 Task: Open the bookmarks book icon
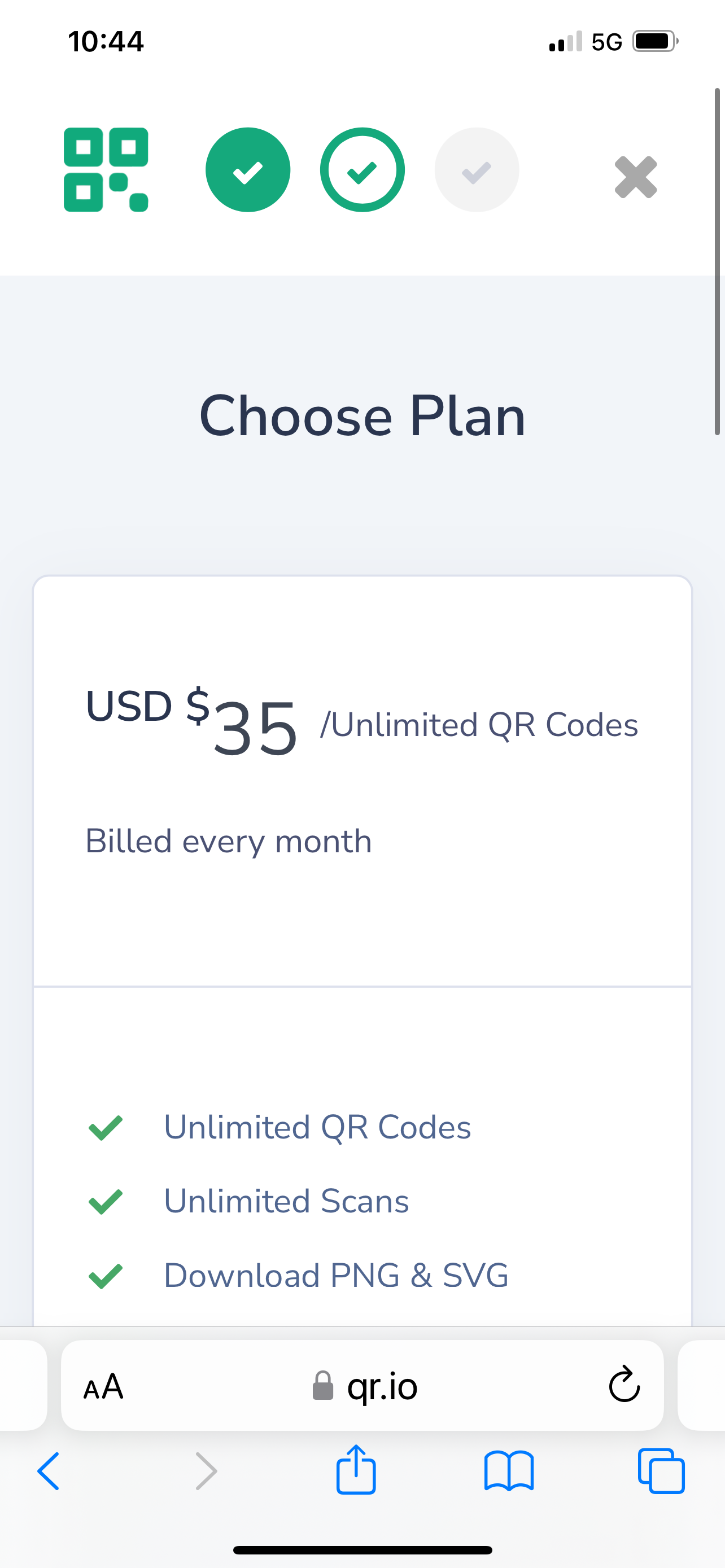(x=509, y=1470)
